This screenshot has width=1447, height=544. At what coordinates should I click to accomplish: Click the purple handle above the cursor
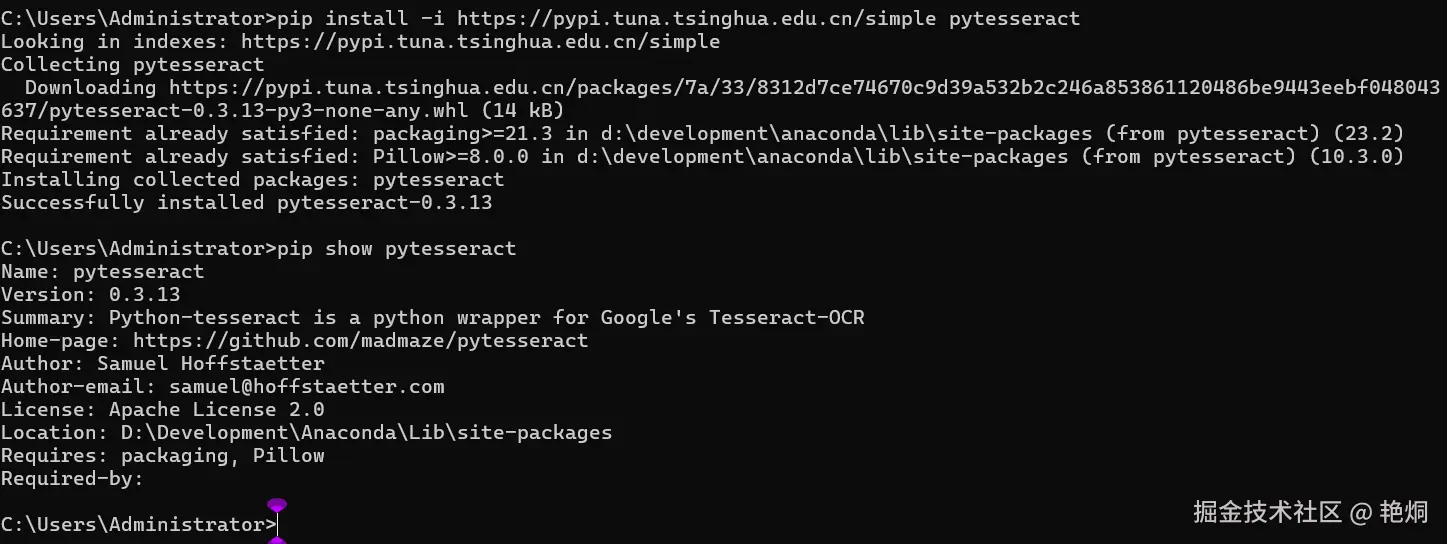(277, 505)
